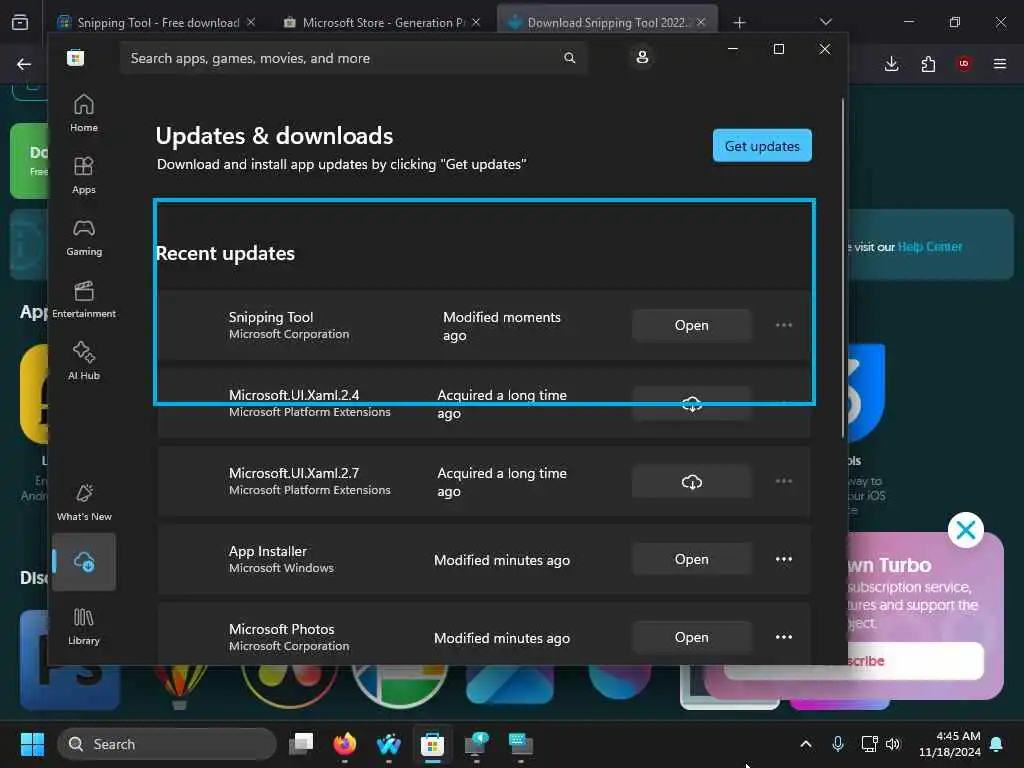Open Snipping Tool from recent updates

pyautogui.click(x=692, y=325)
